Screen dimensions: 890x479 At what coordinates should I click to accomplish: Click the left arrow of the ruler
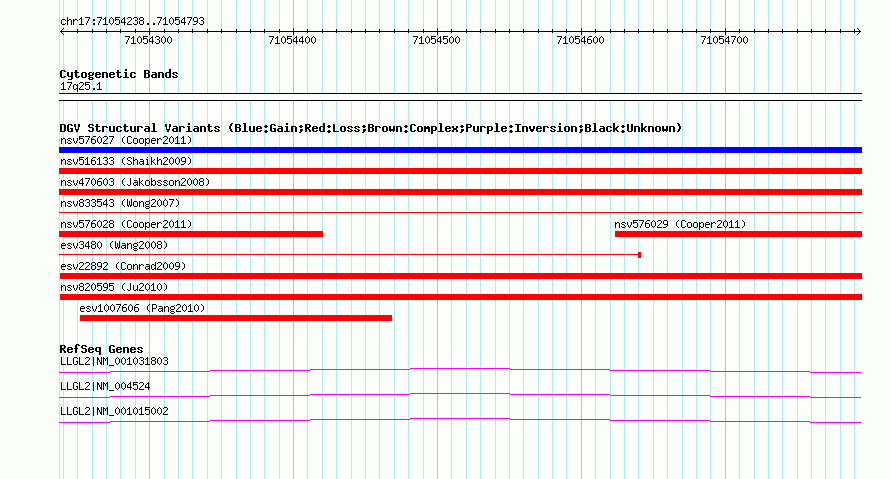pos(62,32)
